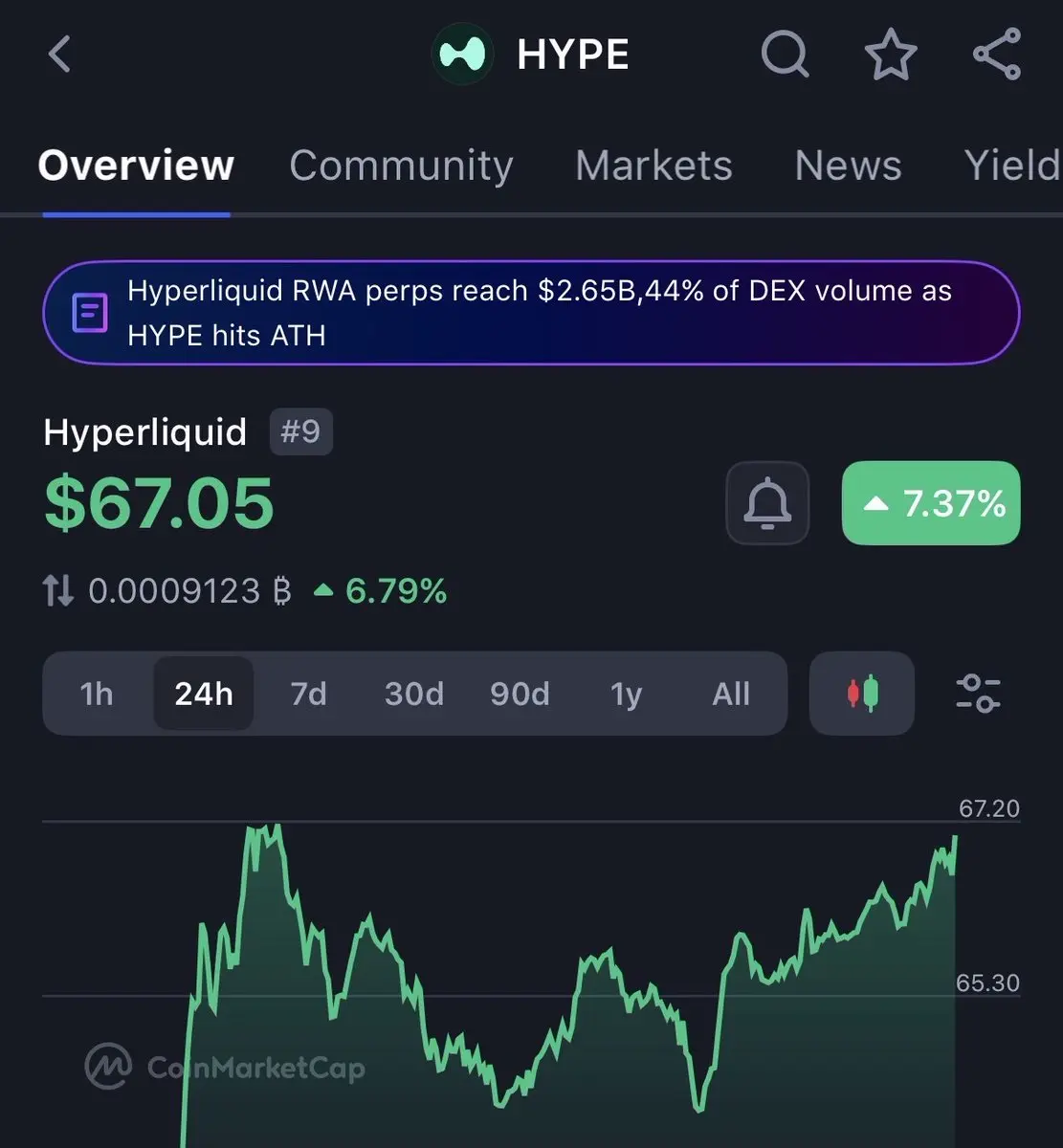This screenshot has height=1148, width=1063.
Task: Select the All chart range
Action: [x=731, y=694]
